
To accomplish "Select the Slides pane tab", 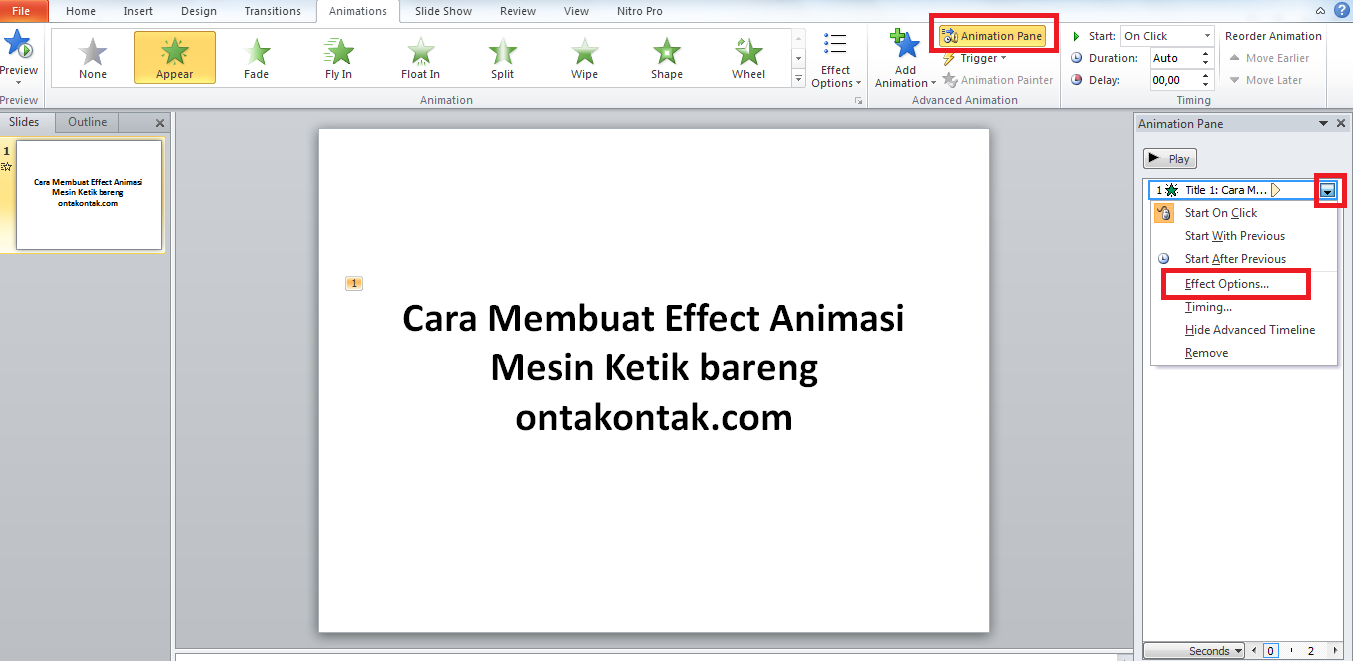I will tap(24, 122).
